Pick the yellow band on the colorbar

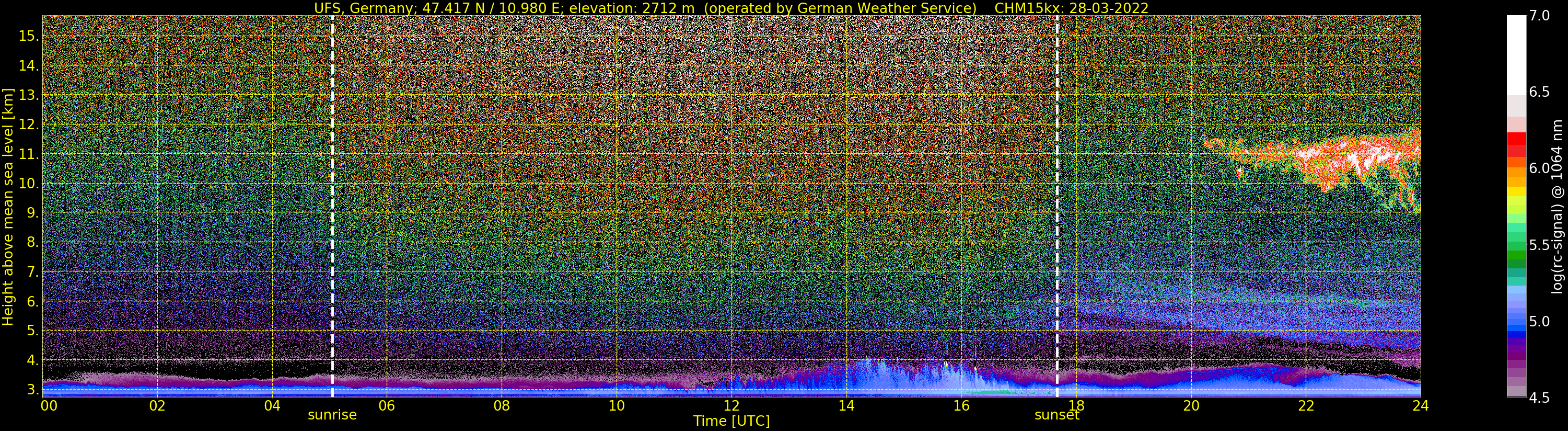(1516, 192)
